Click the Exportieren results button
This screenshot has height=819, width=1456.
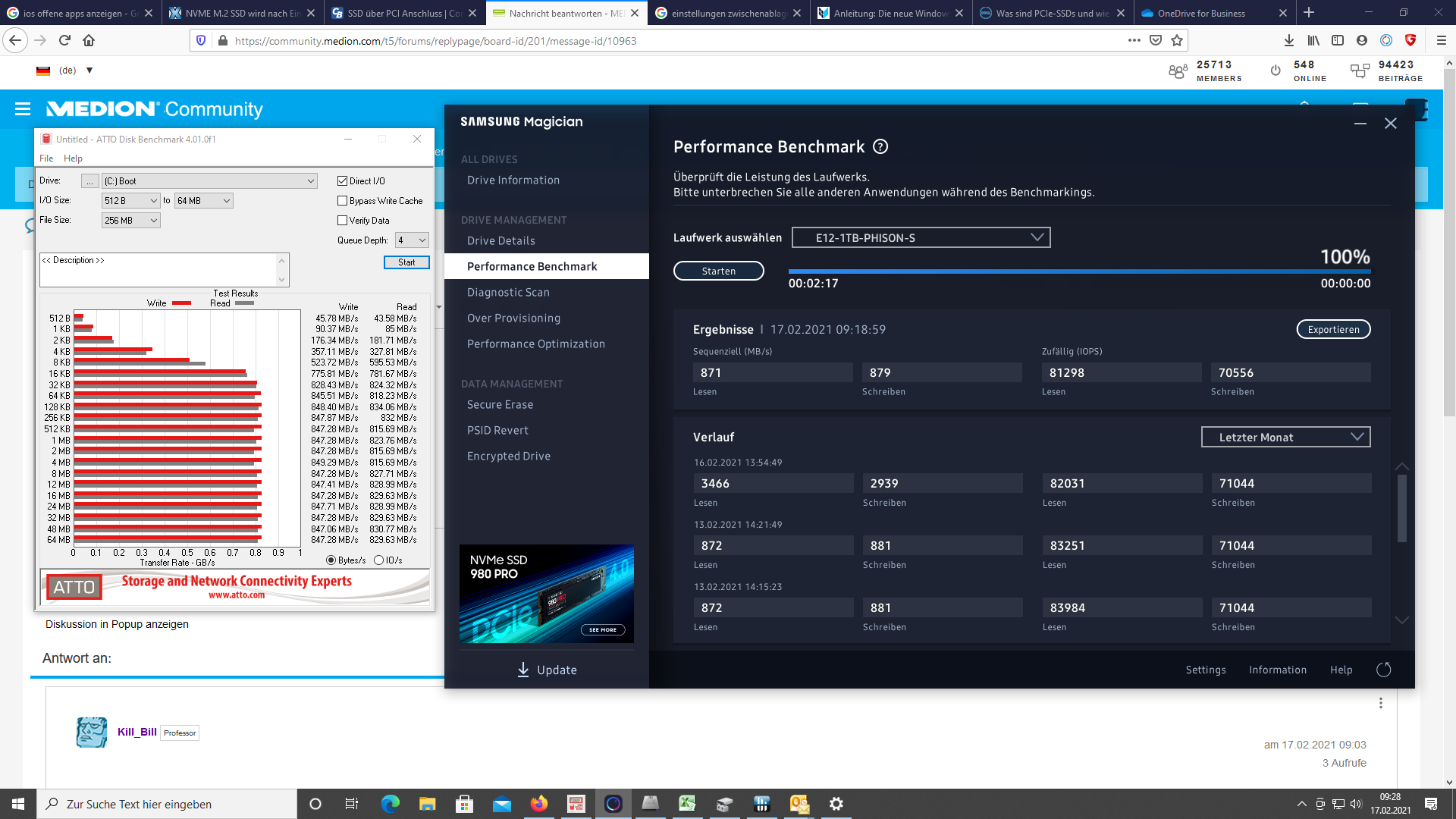tap(1333, 330)
